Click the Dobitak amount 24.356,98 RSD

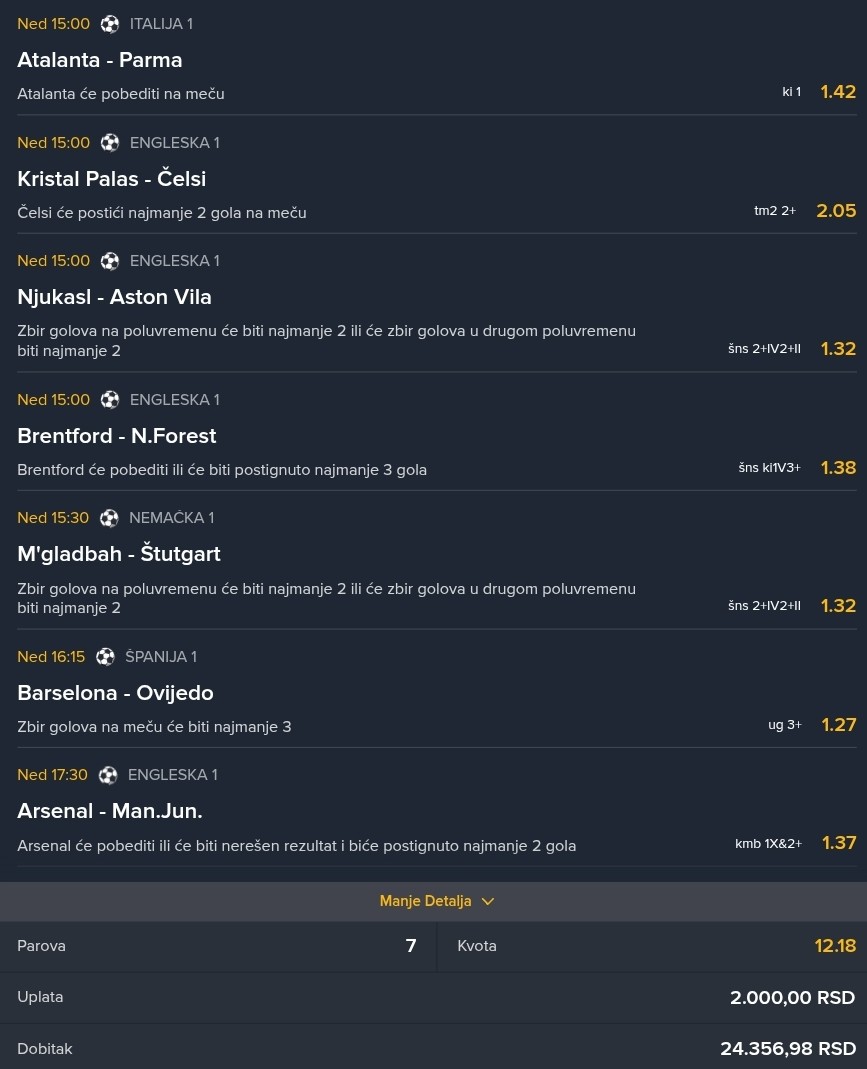[x=788, y=1049]
